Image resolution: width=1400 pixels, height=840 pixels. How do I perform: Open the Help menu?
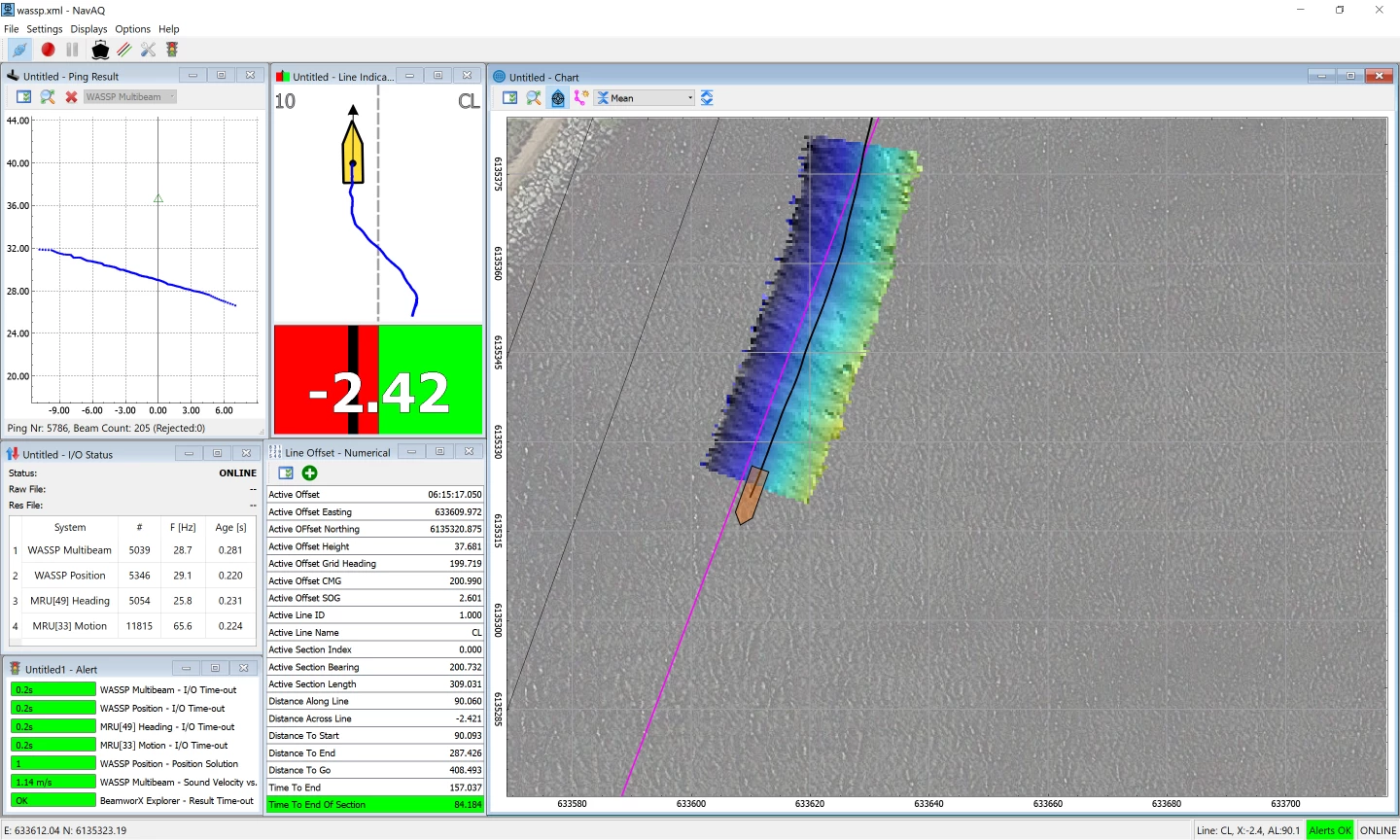[x=169, y=29]
